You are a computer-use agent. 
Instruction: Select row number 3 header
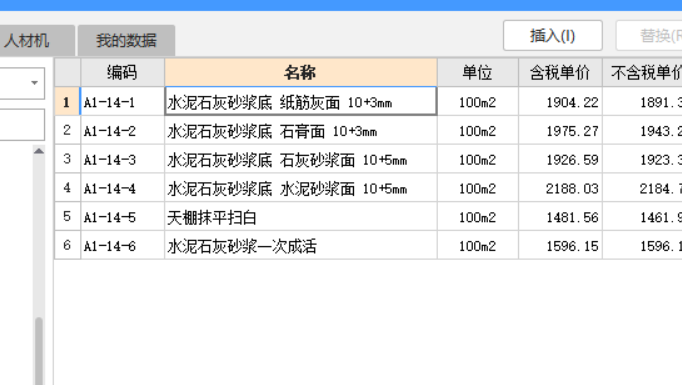point(67,159)
